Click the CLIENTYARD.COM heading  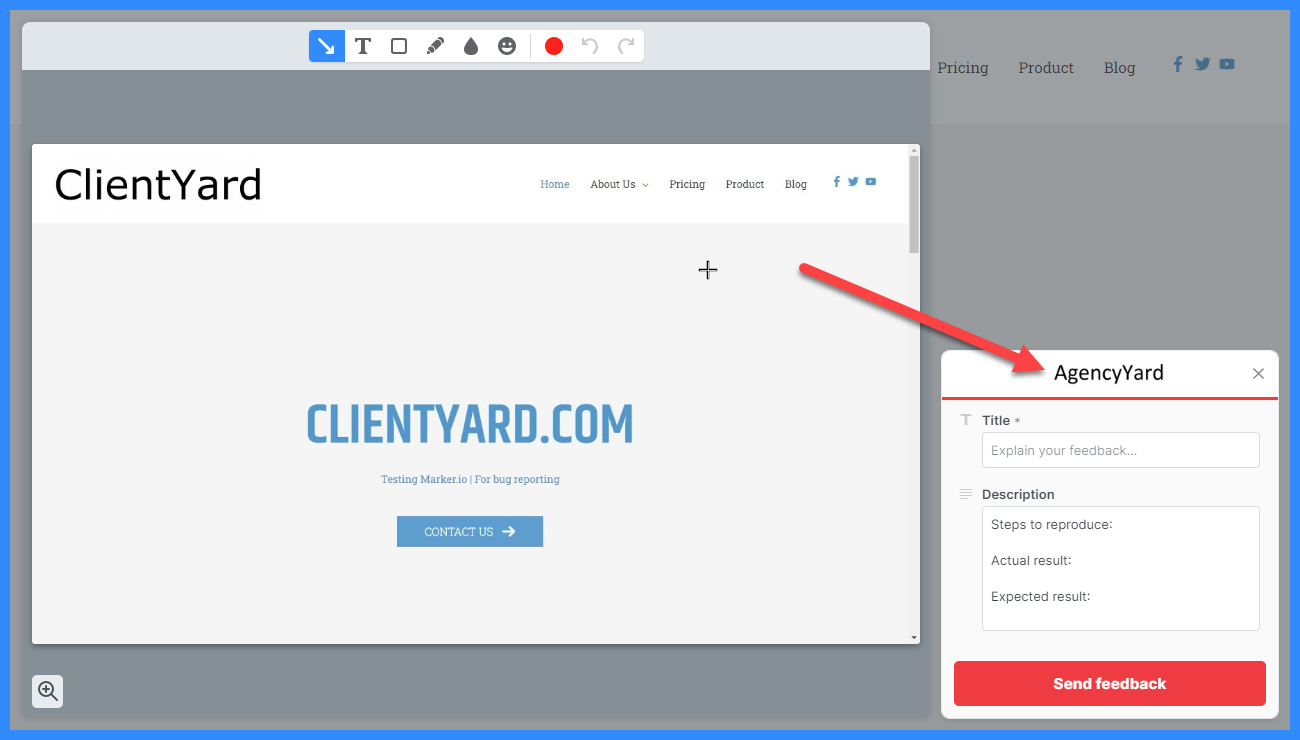tap(470, 425)
